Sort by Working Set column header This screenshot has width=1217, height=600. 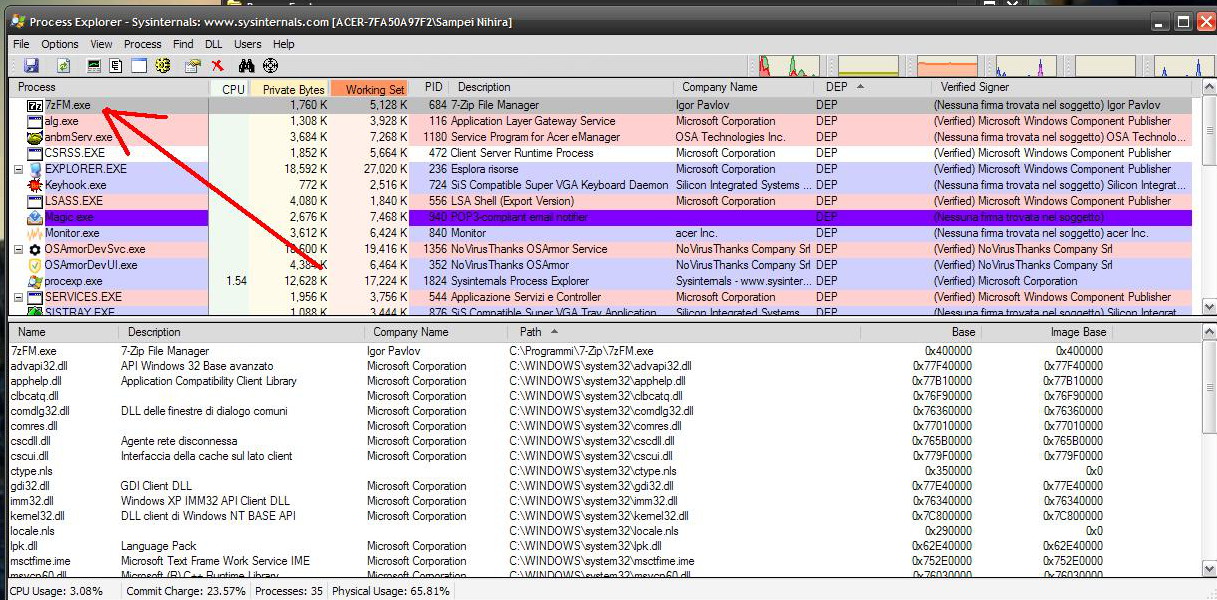pos(370,88)
